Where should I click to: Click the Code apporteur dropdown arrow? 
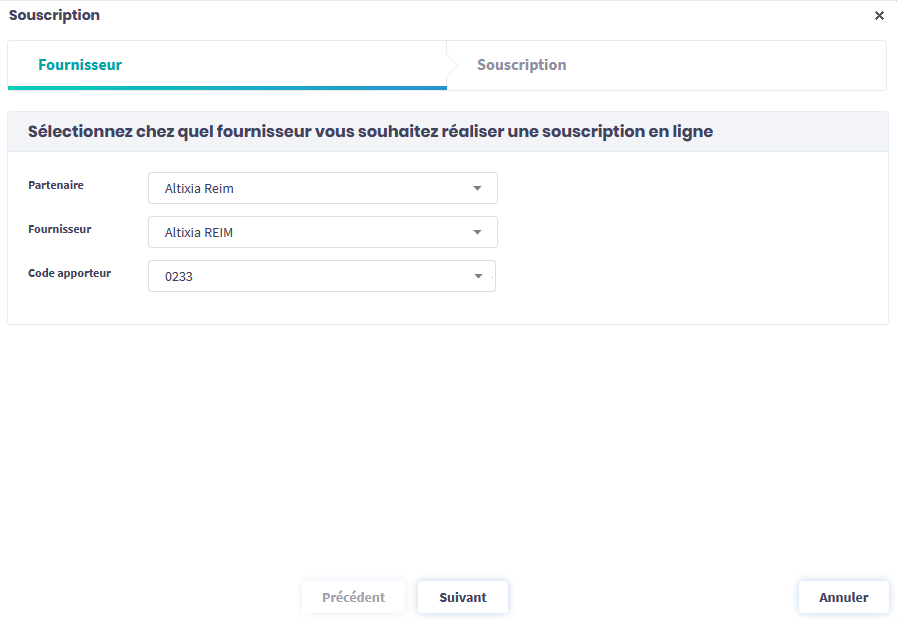point(477,276)
